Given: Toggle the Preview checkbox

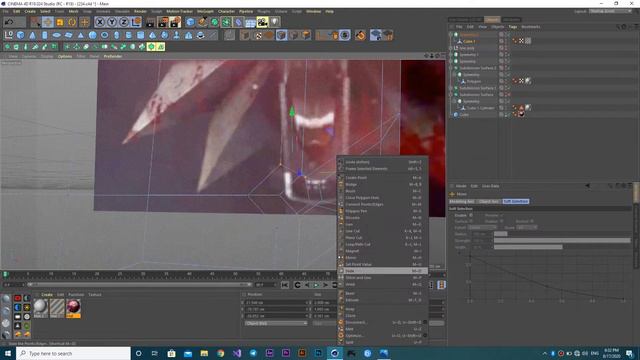Looking at the screenshot, I should pyautogui.click(x=502, y=215).
